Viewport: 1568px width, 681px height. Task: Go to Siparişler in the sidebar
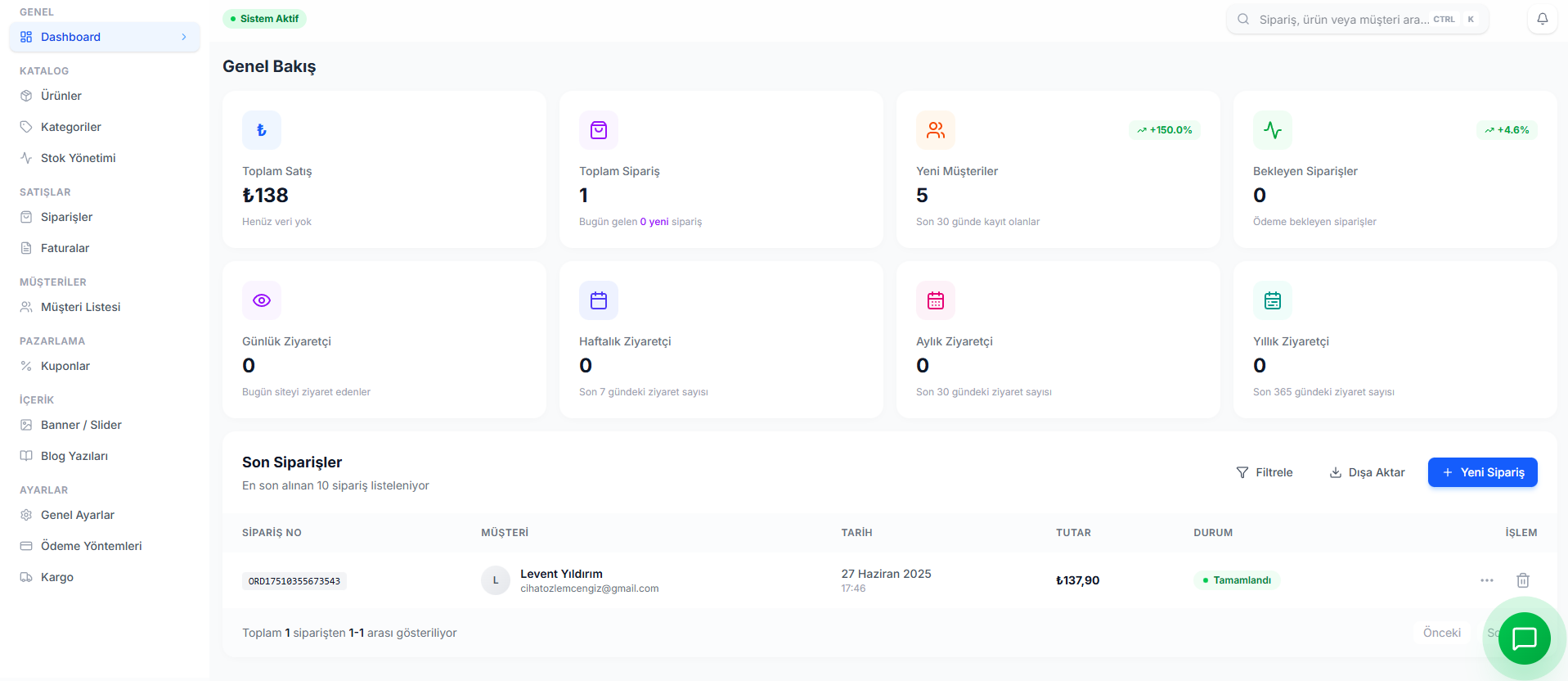tap(66, 217)
